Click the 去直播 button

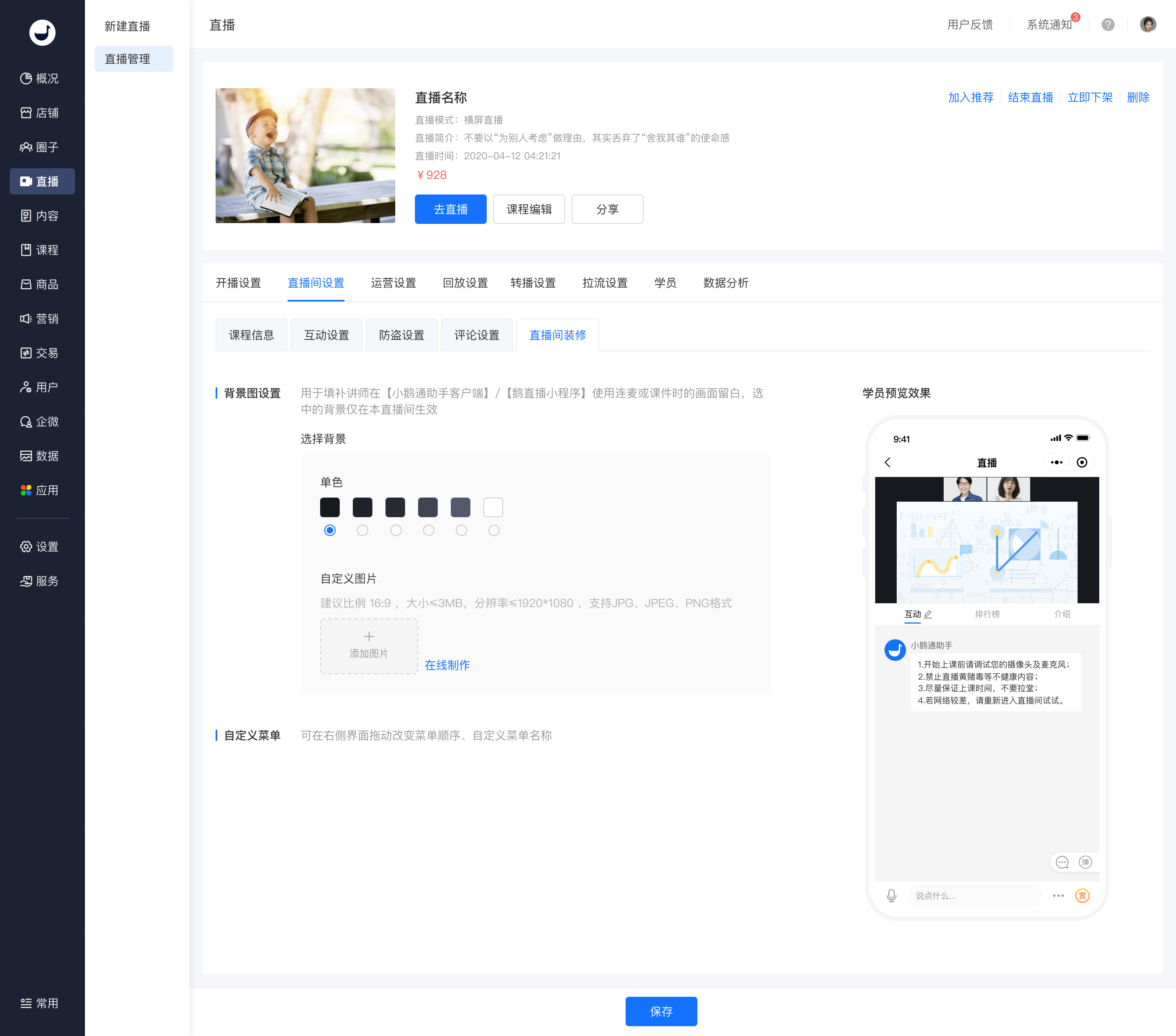(450, 210)
